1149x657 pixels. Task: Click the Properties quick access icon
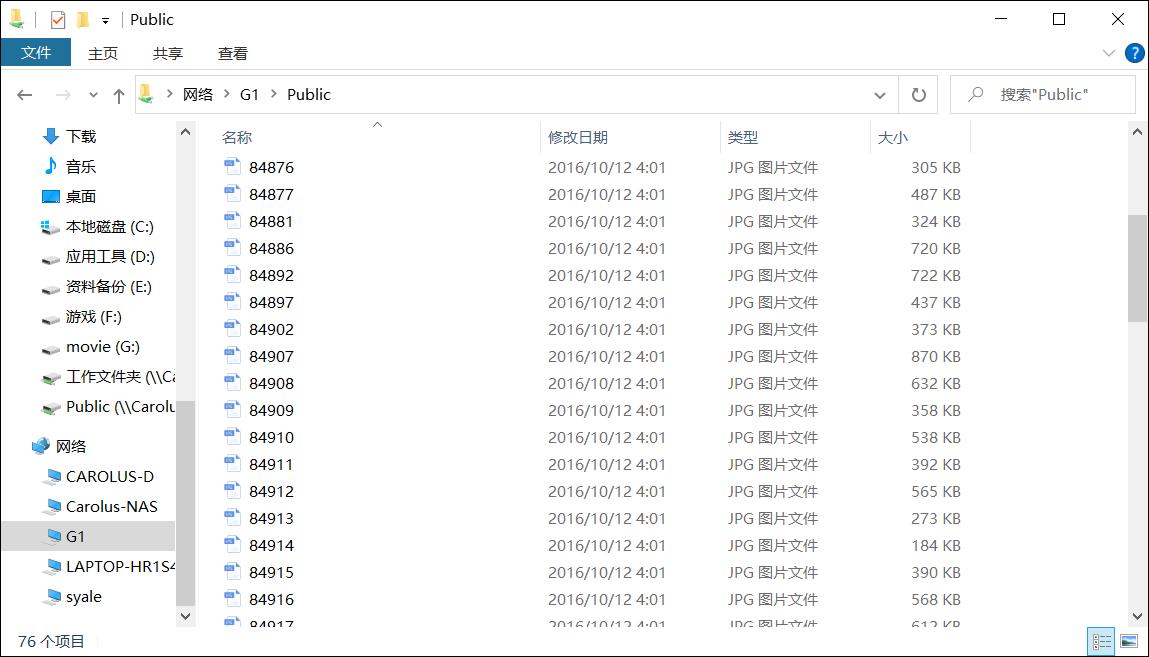tap(58, 20)
